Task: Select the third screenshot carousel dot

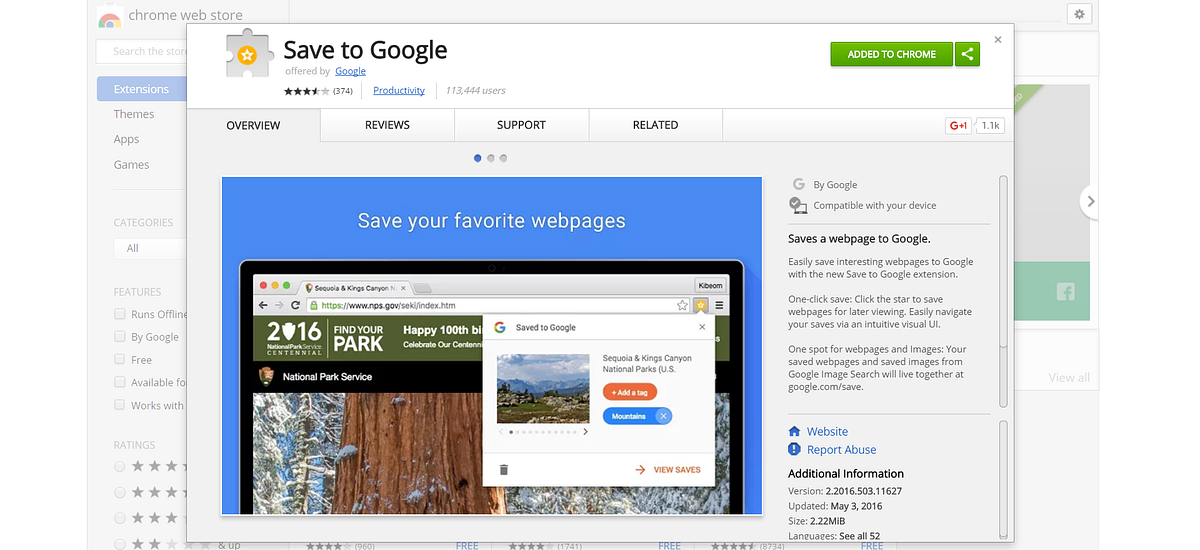Action: 504,158
